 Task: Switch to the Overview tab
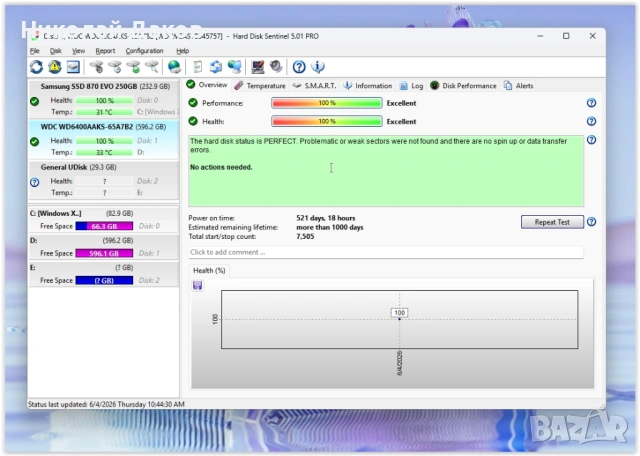point(207,85)
